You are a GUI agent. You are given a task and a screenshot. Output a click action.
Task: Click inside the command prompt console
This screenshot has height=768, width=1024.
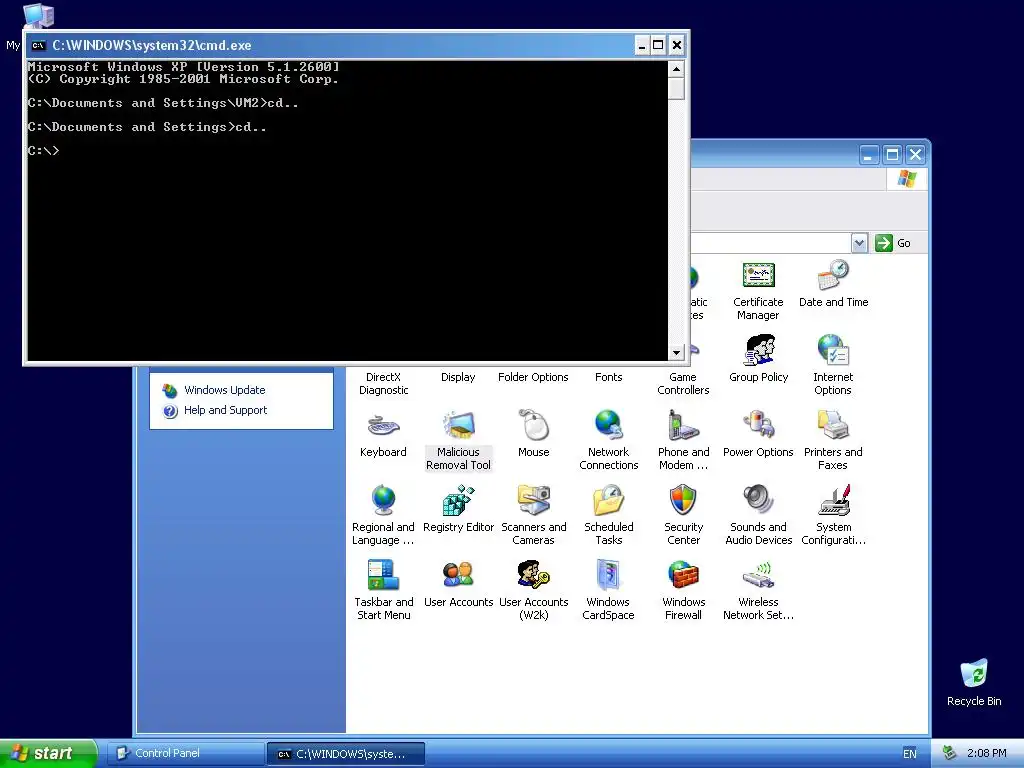pyautogui.click(x=347, y=210)
